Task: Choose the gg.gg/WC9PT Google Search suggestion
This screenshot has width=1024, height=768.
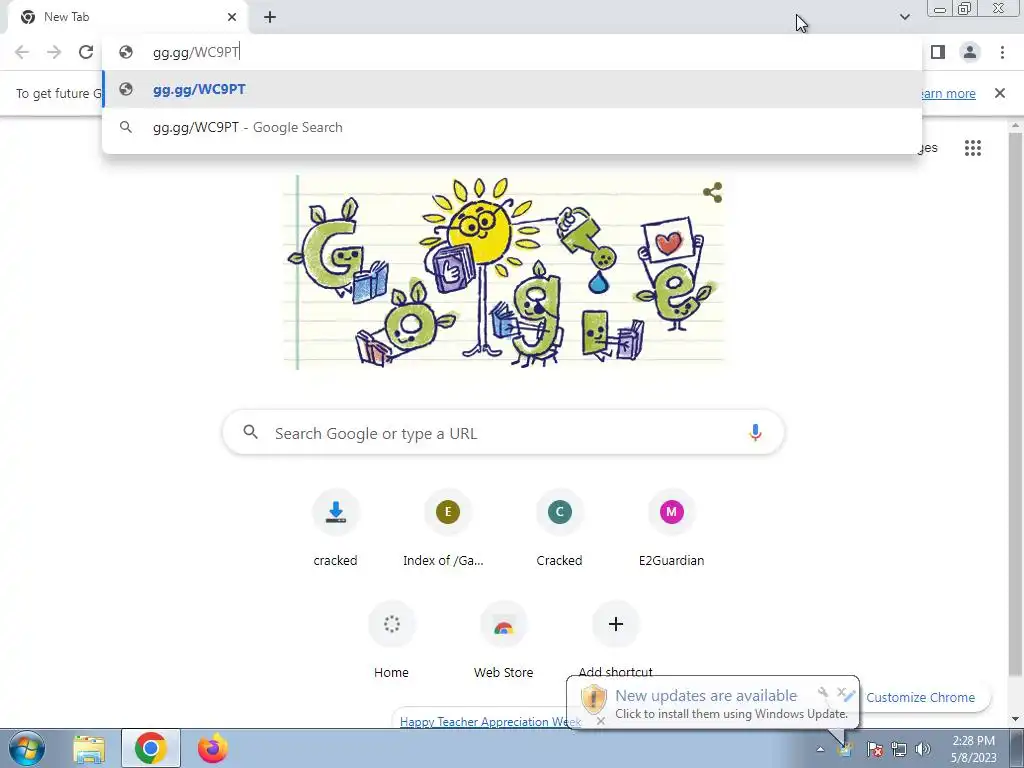Action: pos(512,127)
